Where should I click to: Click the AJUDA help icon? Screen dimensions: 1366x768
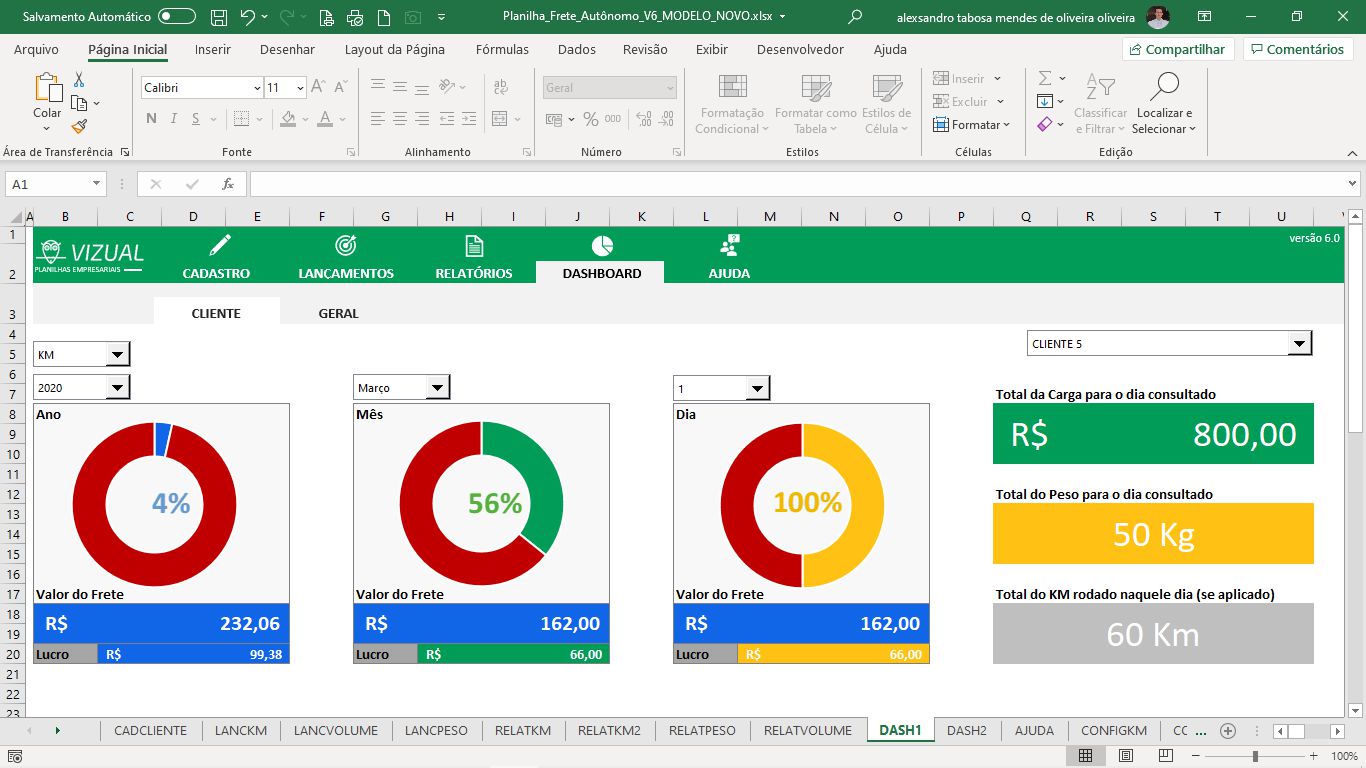[729, 245]
